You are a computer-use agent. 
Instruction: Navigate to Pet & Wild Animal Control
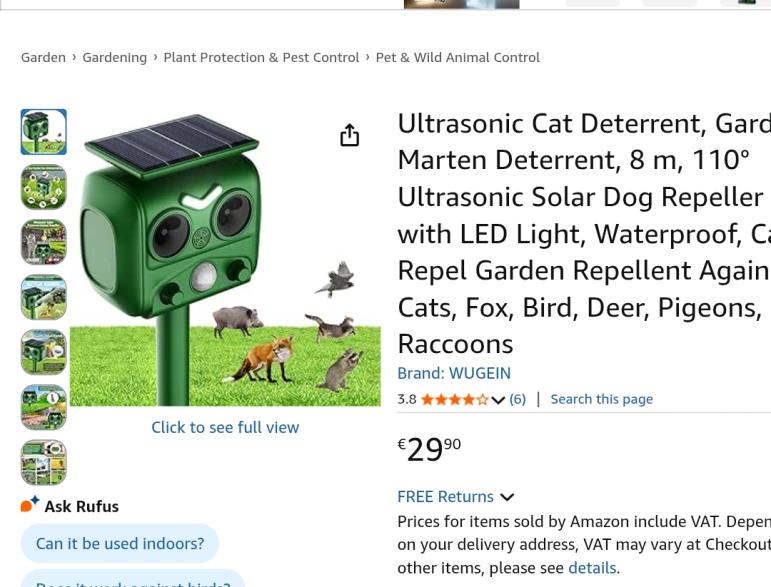[457, 57]
